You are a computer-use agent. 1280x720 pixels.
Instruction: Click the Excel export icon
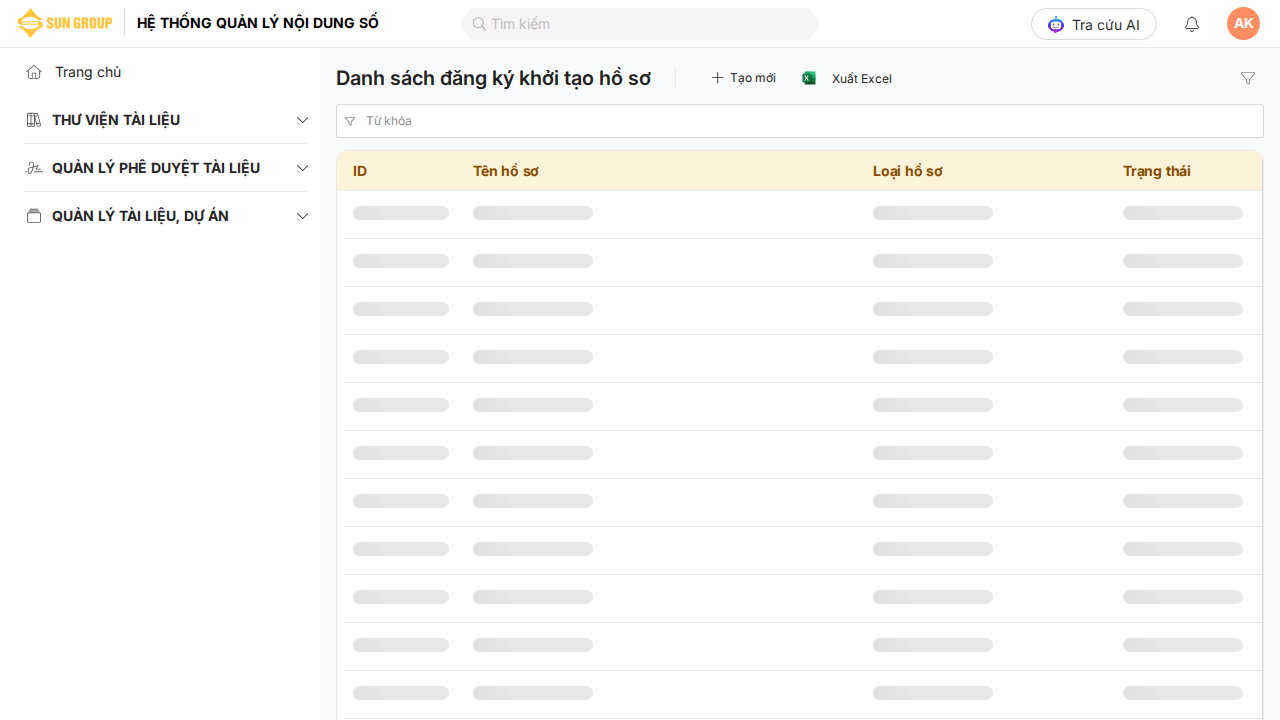(809, 78)
